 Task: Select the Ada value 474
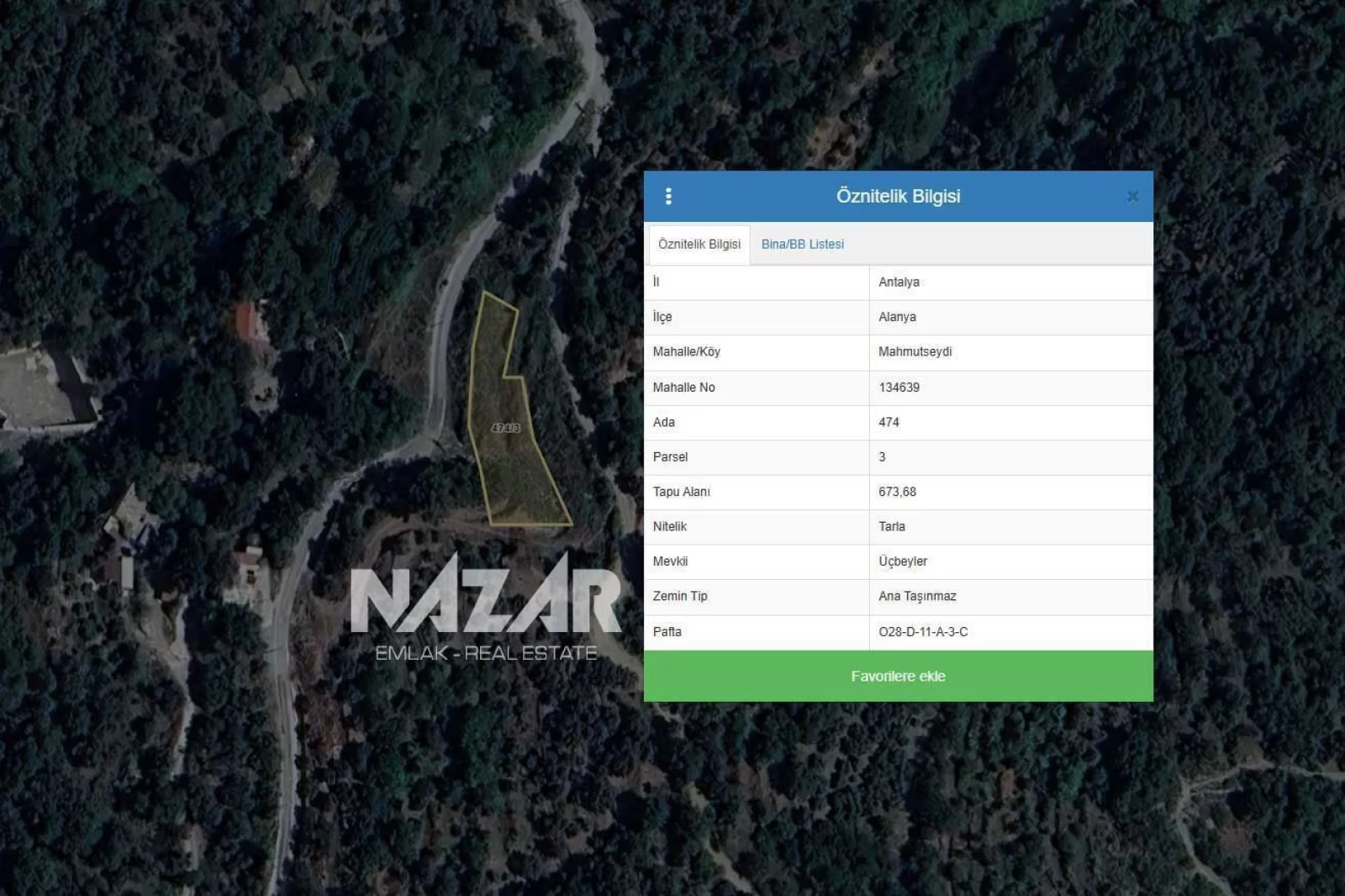[889, 422]
